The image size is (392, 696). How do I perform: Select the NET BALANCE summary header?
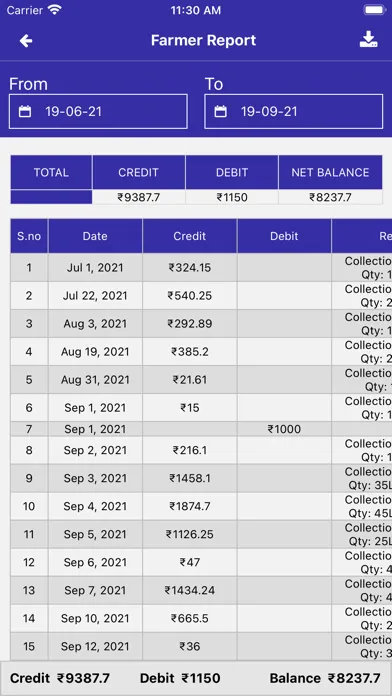click(x=330, y=172)
